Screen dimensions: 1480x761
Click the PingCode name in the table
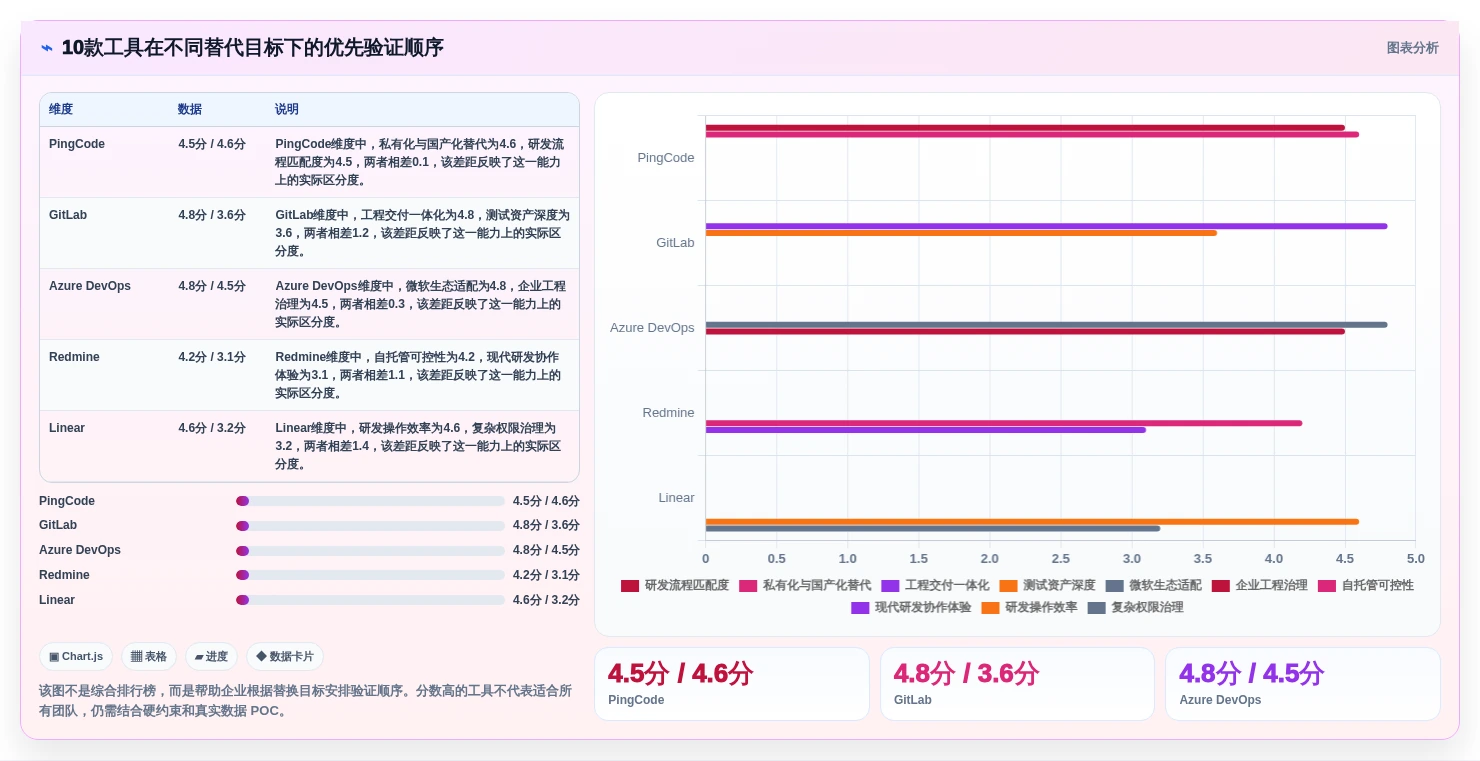[x=77, y=144]
